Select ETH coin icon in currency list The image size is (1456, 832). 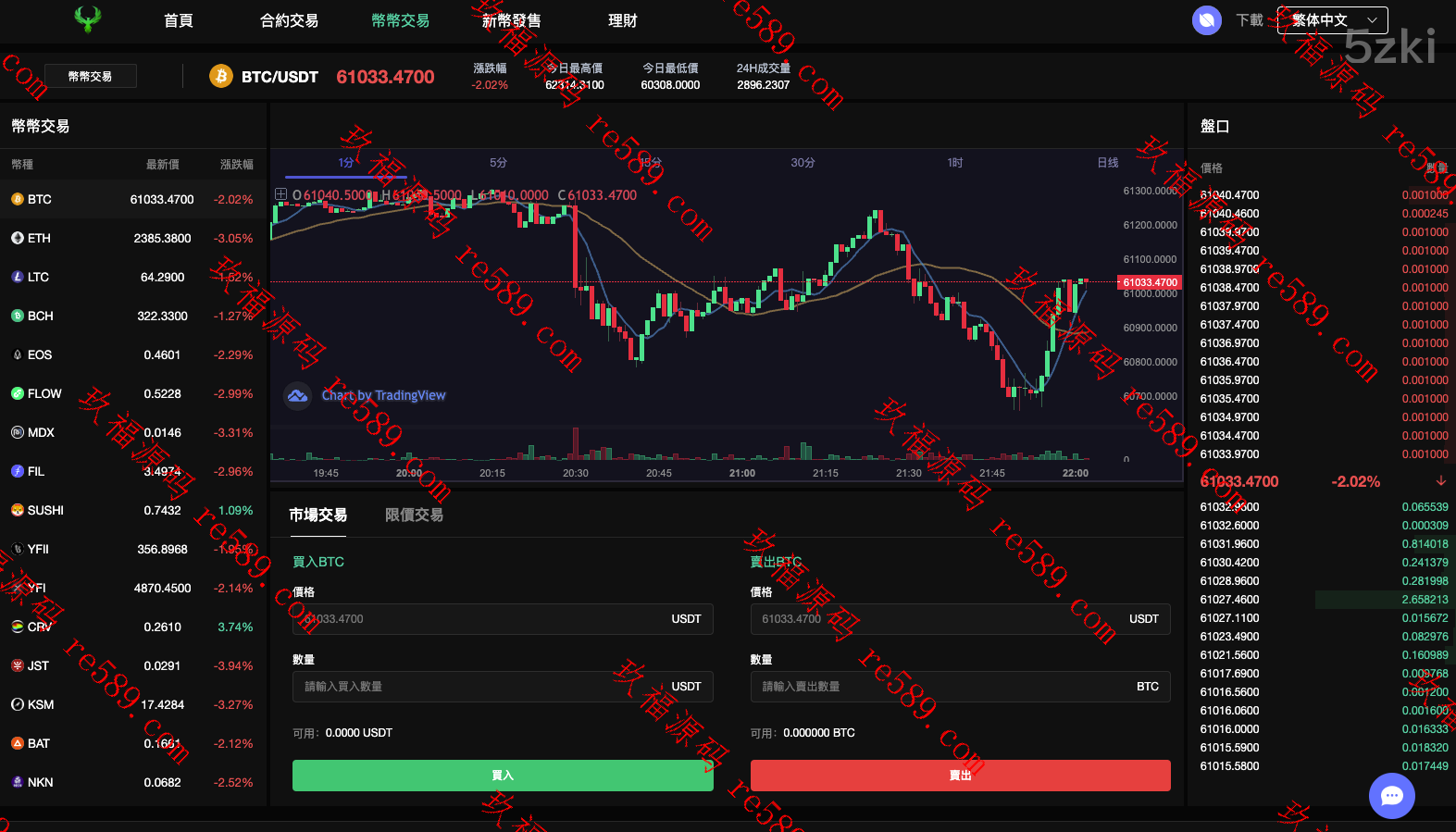[x=18, y=238]
